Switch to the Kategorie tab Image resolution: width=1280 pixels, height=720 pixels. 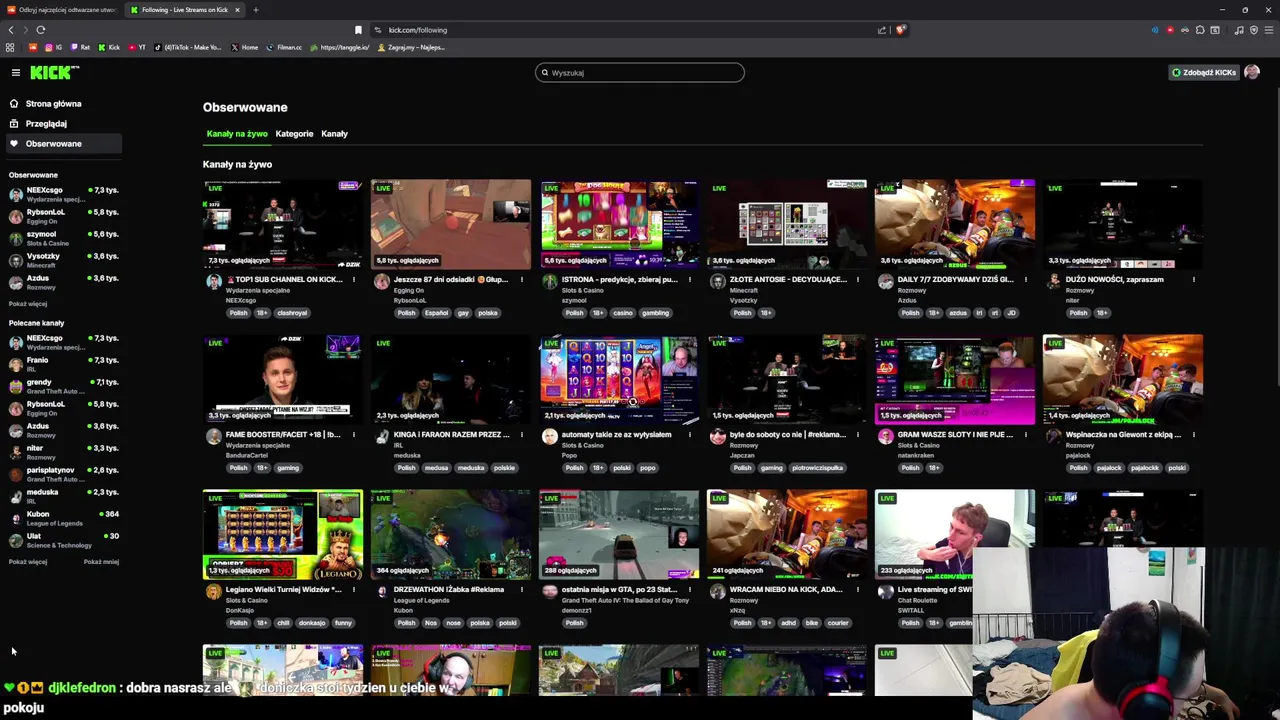click(x=294, y=133)
